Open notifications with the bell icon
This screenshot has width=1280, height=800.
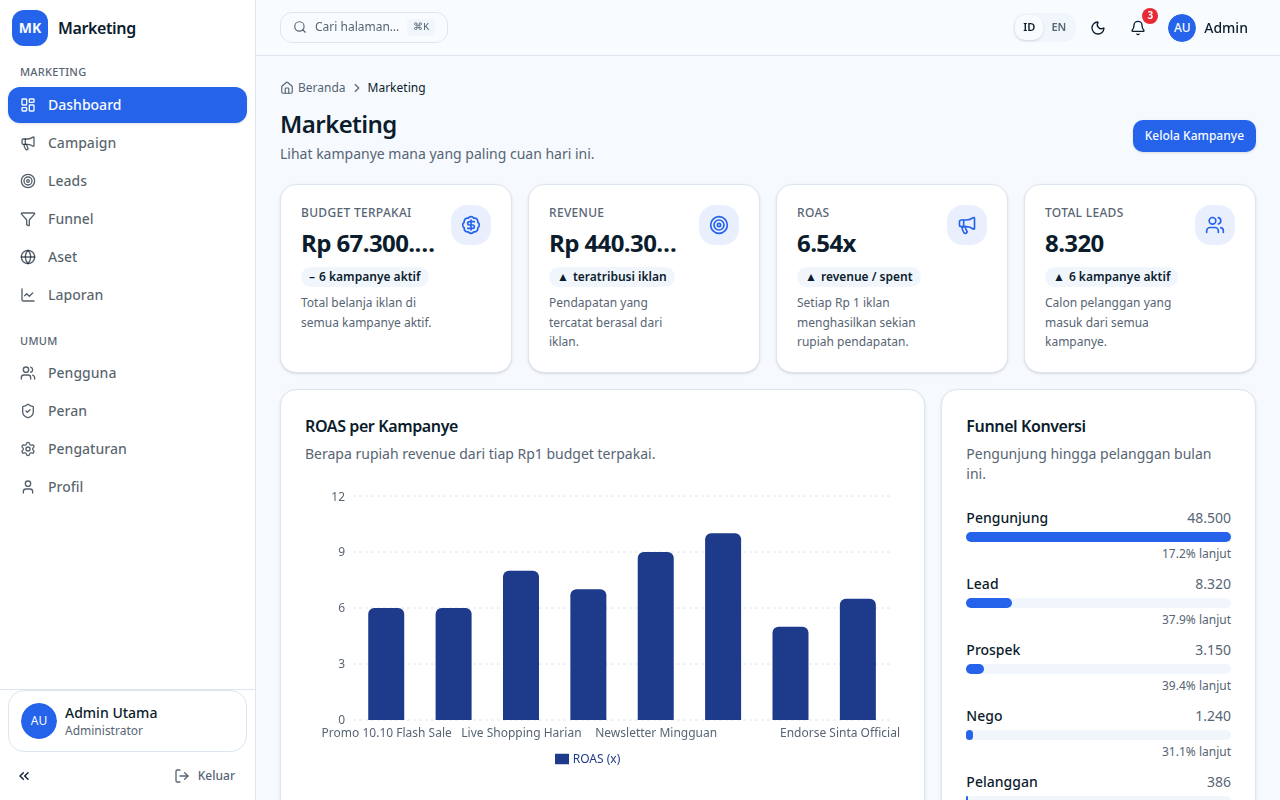point(1138,28)
